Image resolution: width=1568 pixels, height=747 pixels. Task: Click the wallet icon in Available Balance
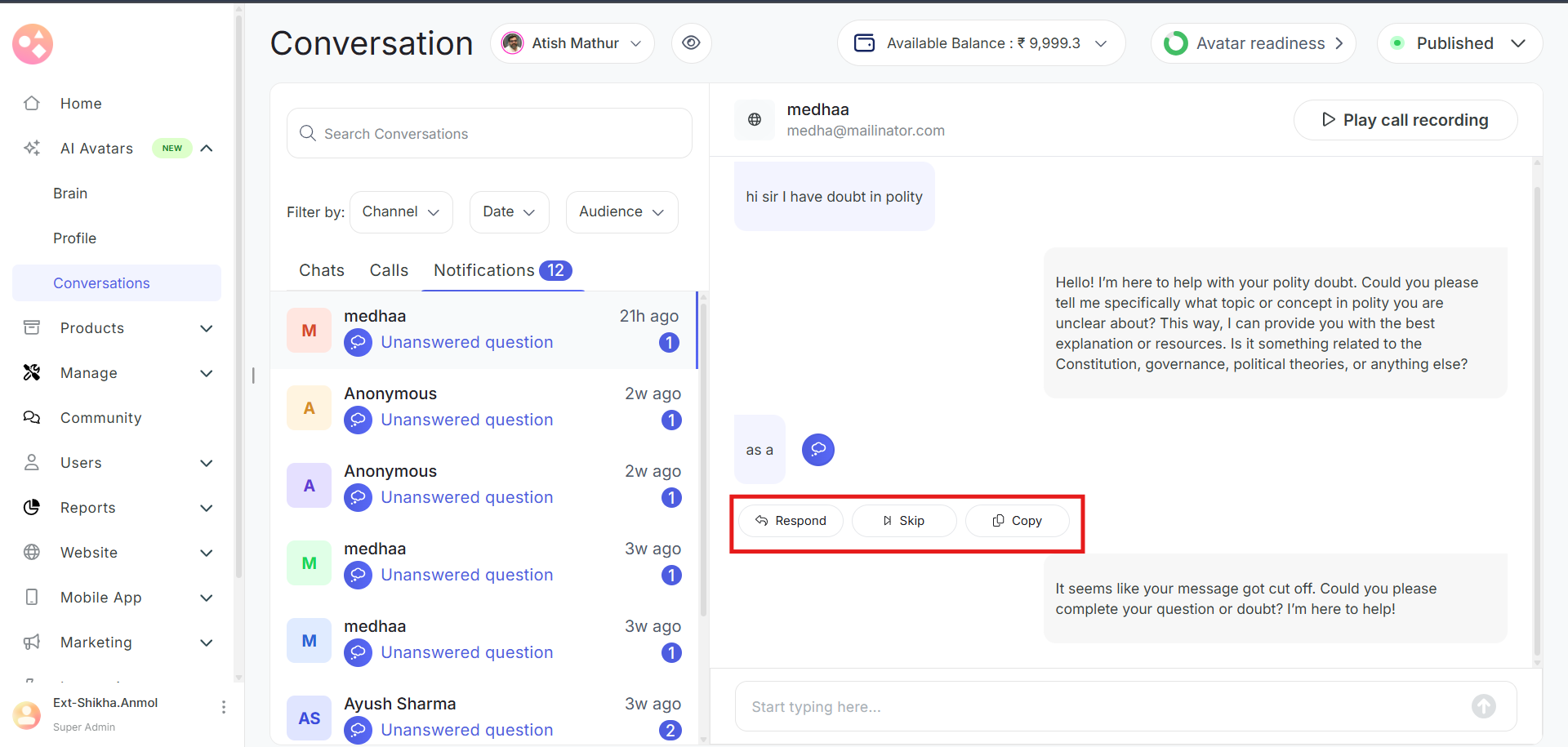click(864, 43)
